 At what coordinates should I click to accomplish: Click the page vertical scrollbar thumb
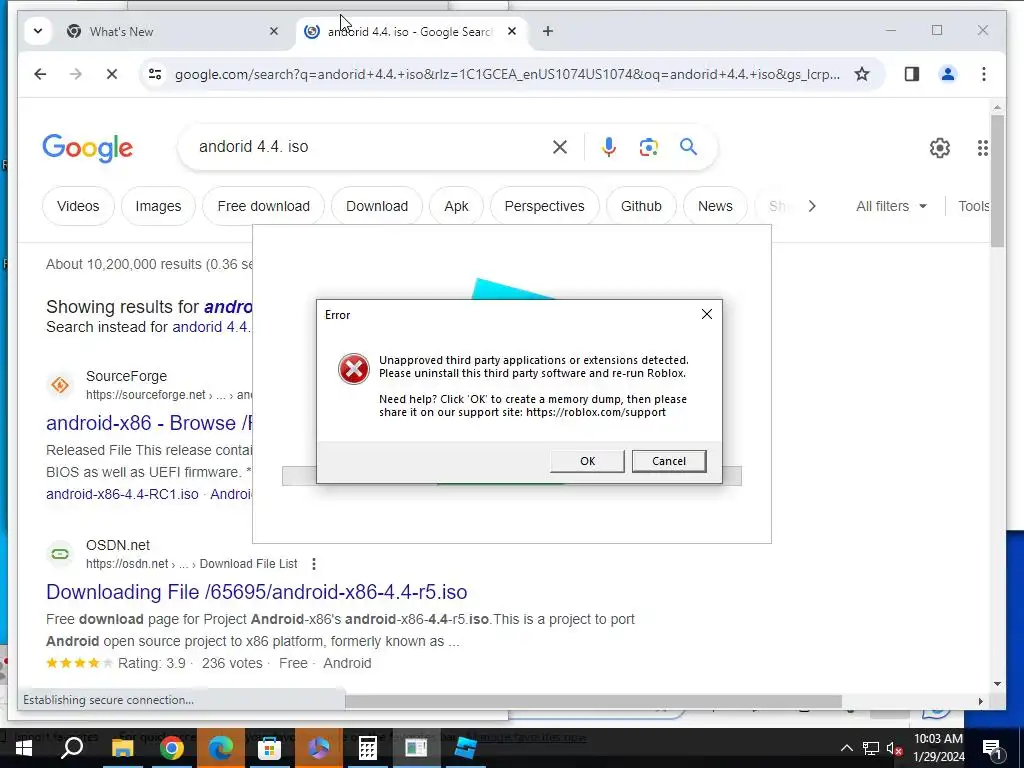click(997, 180)
